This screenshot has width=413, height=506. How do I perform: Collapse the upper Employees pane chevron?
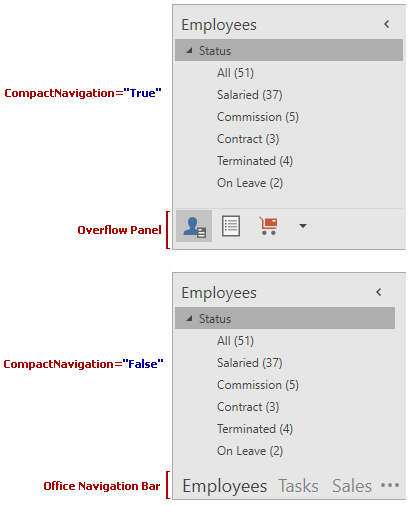click(x=387, y=24)
